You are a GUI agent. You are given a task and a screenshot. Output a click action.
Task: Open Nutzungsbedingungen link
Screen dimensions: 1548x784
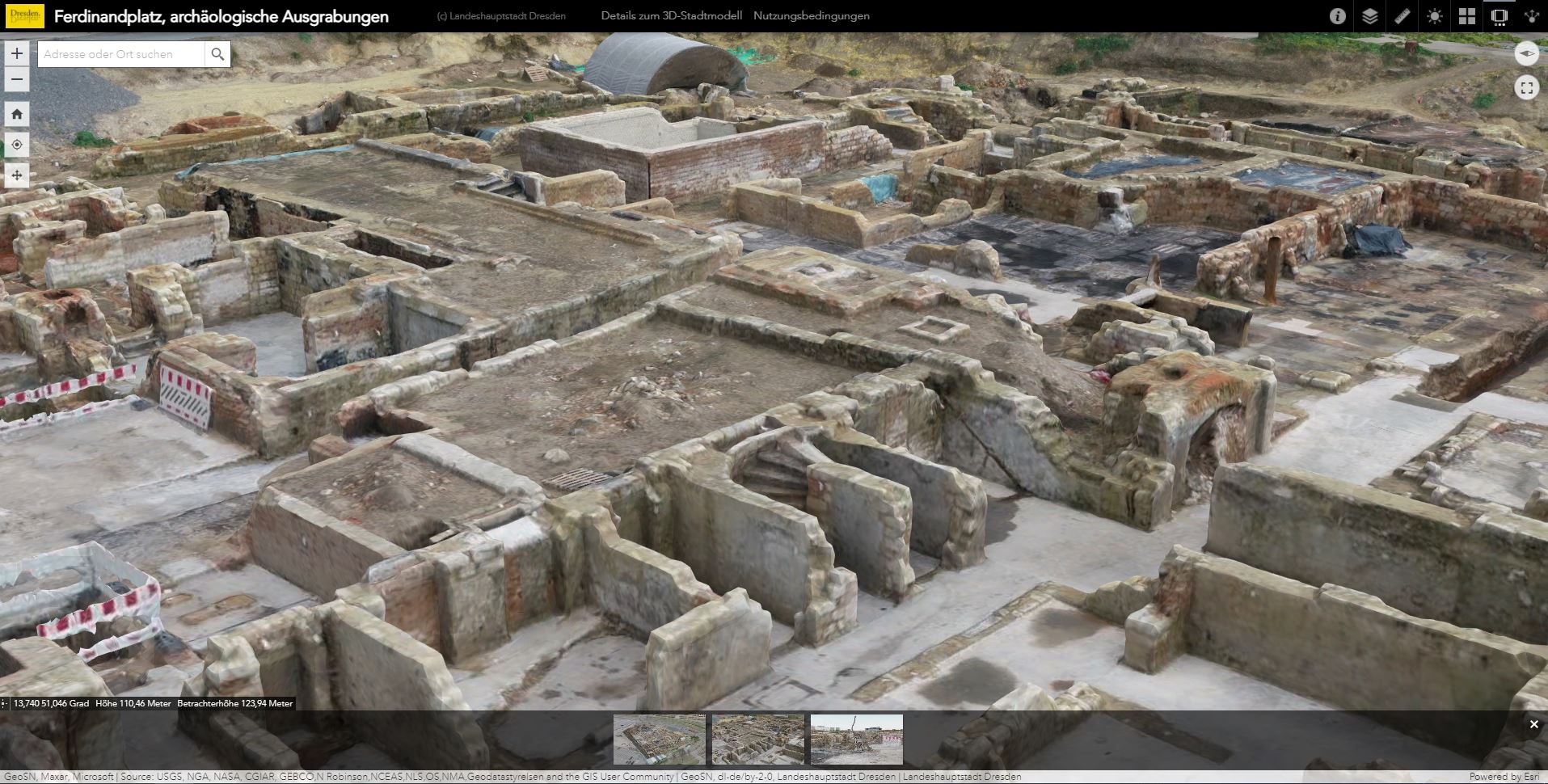(x=811, y=16)
